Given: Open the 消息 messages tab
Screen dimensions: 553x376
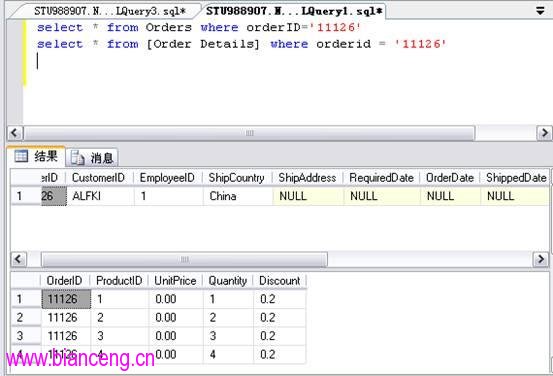Looking at the screenshot, I should point(92,158).
